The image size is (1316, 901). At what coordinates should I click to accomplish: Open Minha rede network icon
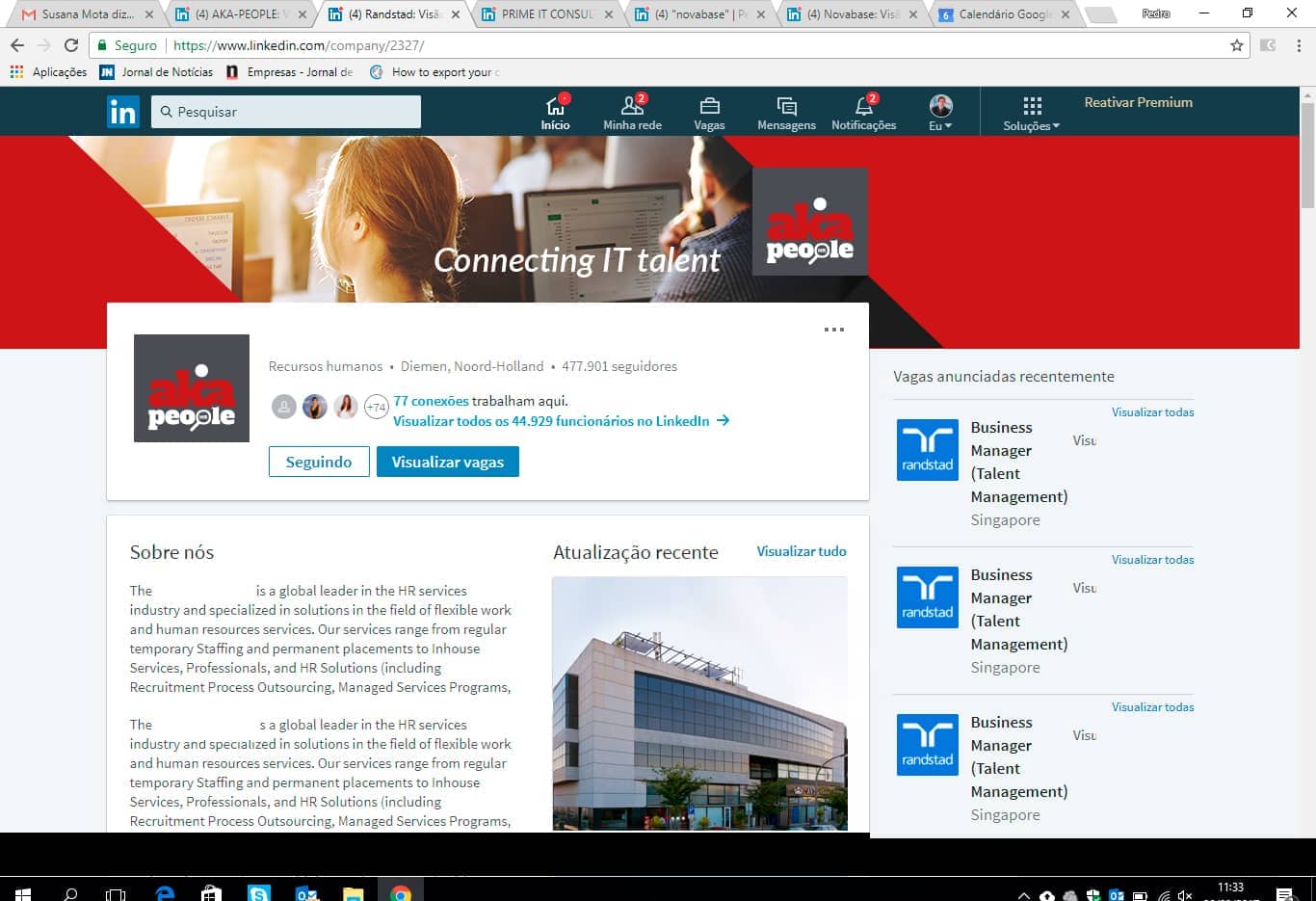click(632, 112)
